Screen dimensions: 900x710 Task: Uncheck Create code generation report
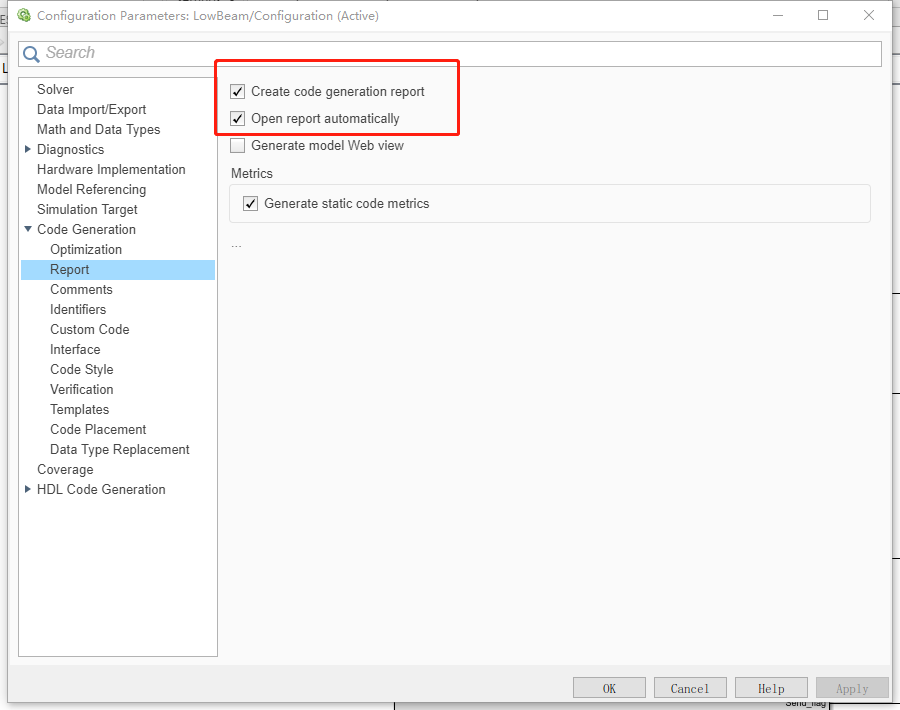(x=238, y=92)
